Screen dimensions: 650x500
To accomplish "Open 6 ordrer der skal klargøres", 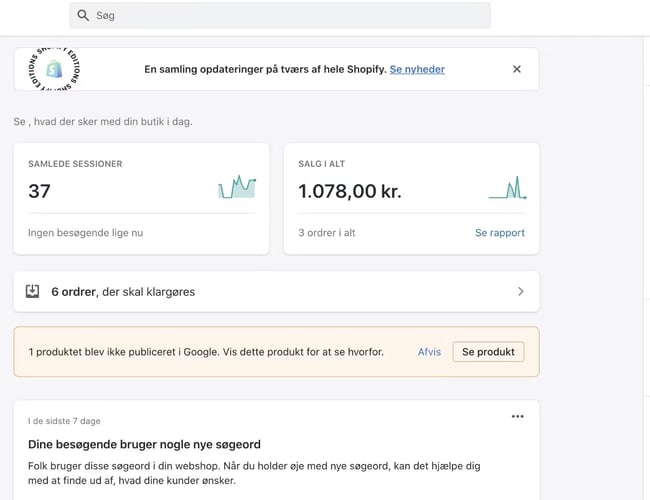I will tap(276, 291).
